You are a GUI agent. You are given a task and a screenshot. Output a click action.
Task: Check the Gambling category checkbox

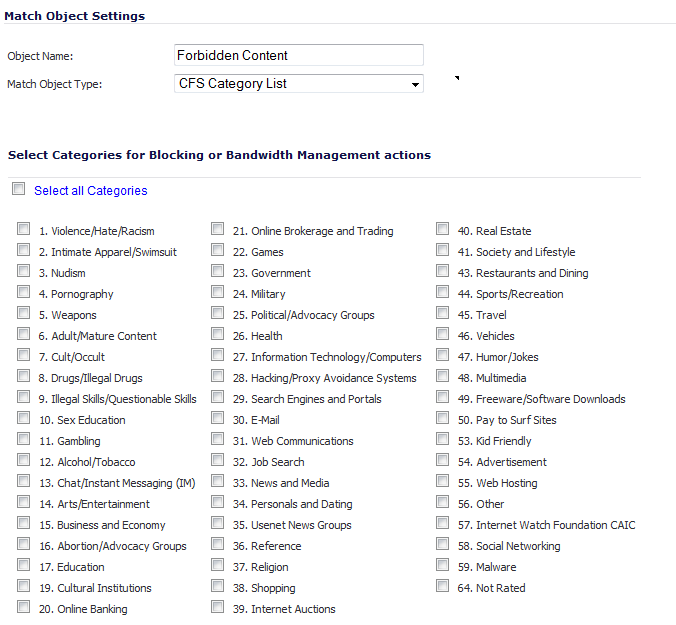[x=23, y=439]
